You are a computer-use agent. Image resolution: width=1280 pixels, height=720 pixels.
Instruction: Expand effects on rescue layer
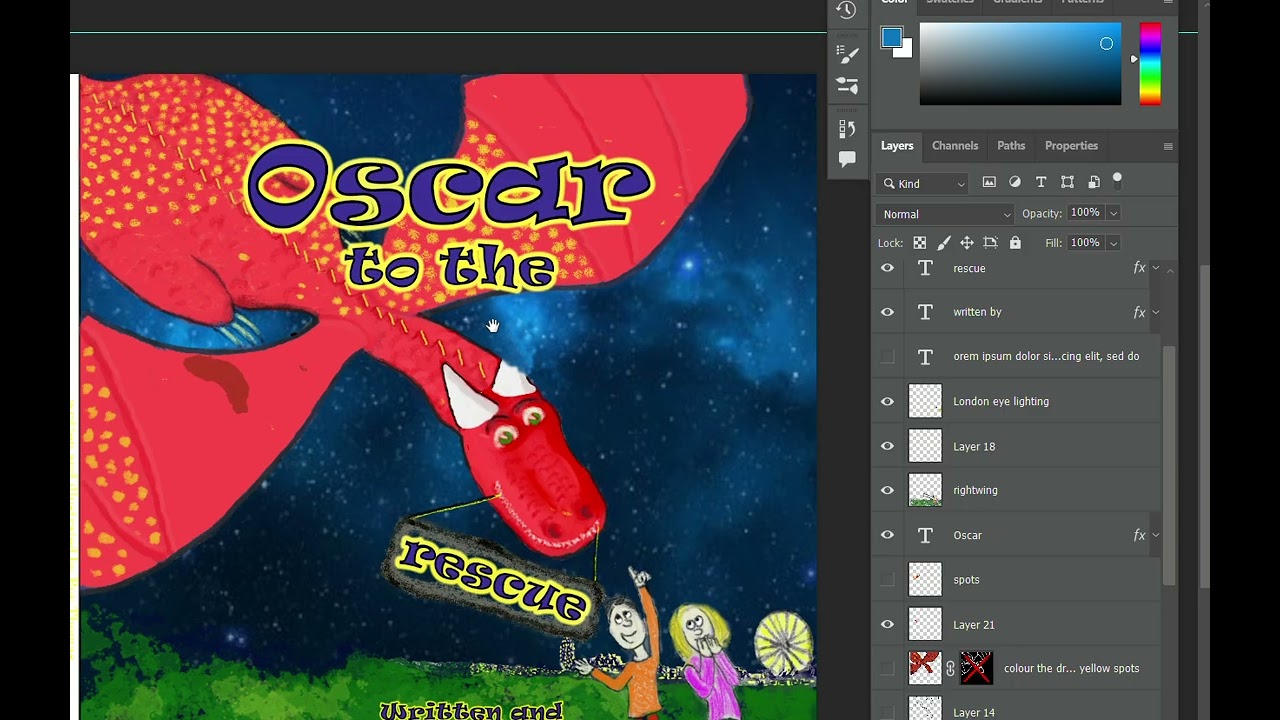(x=1156, y=268)
